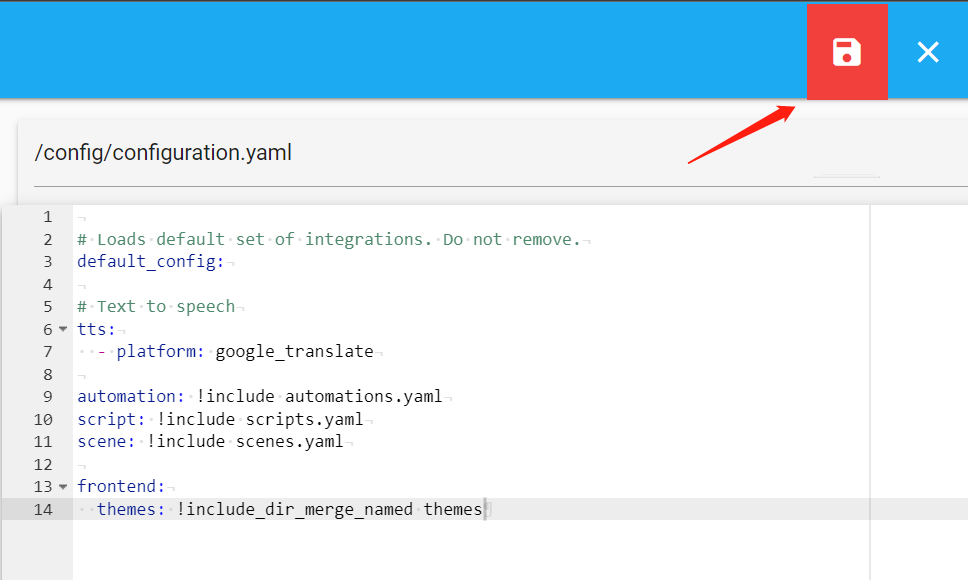Click the automations.yaml include filename
Image resolution: width=968 pixels, height=580 pixels.
pos(364,396)
